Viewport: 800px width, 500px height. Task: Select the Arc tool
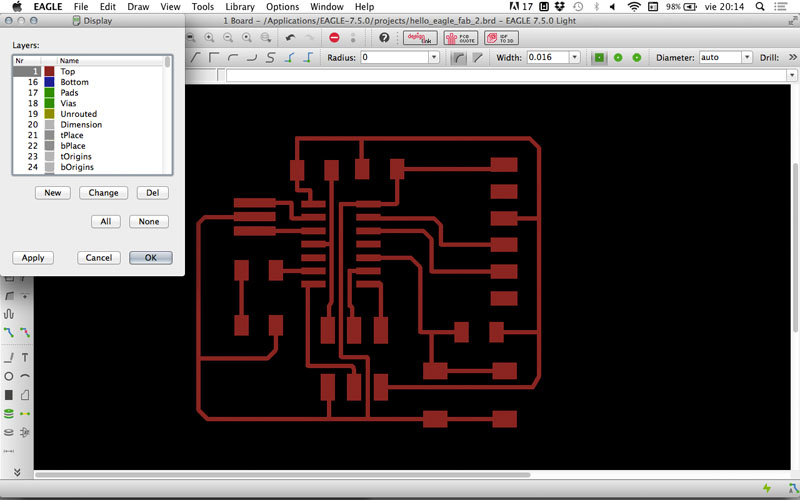(x=25, y=377)
